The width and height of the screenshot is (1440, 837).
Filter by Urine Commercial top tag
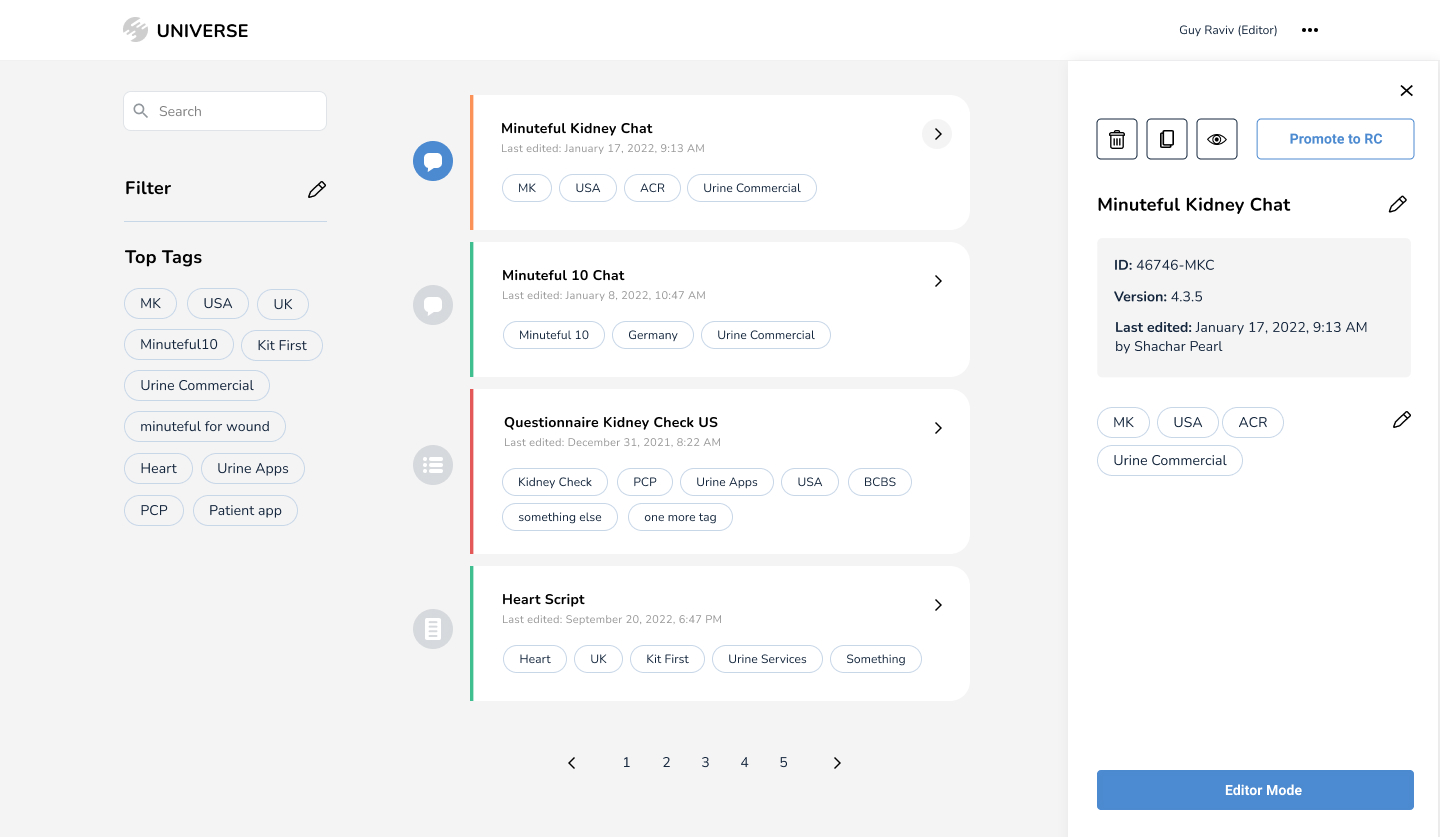(x=197, y=385)
